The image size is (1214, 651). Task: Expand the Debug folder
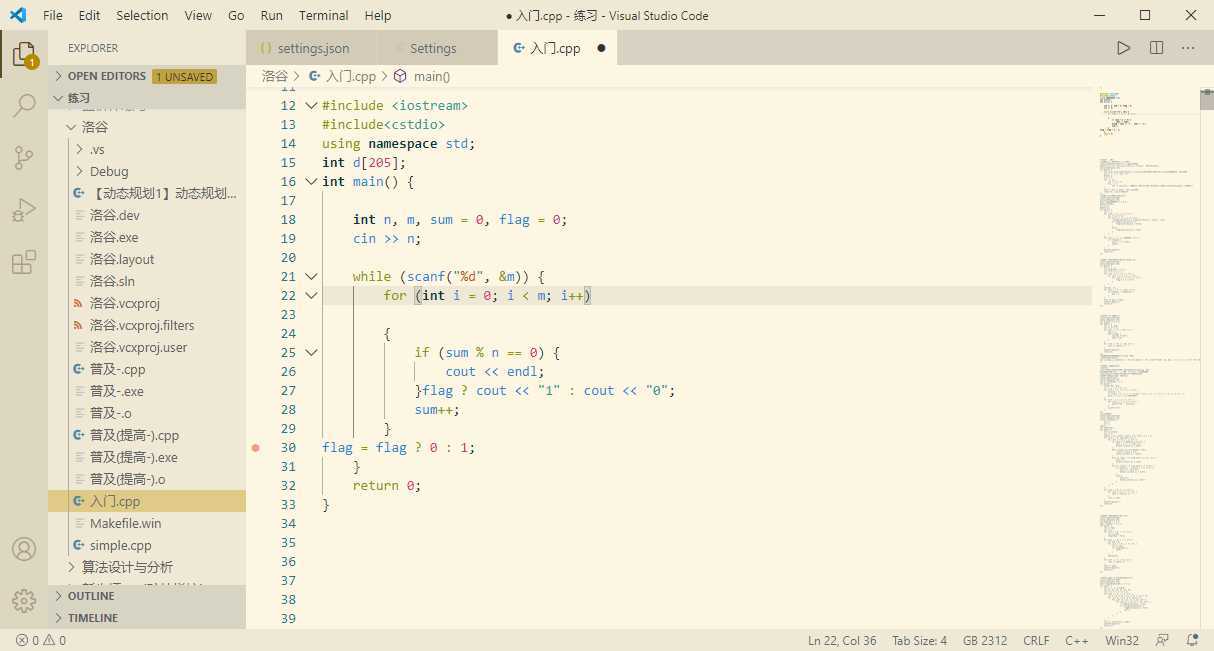146,171
